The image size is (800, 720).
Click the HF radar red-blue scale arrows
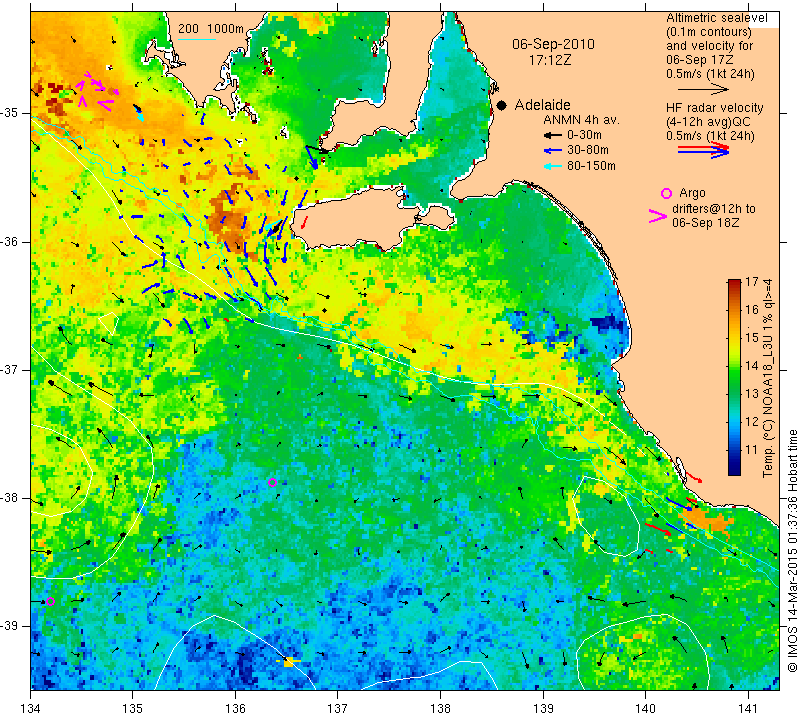click(703, 150)
